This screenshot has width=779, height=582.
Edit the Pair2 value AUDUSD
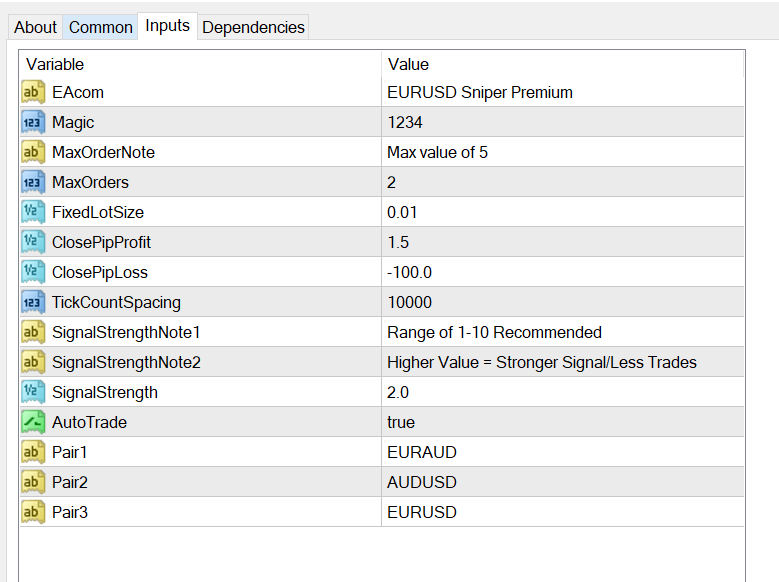(x=563, y=482)
